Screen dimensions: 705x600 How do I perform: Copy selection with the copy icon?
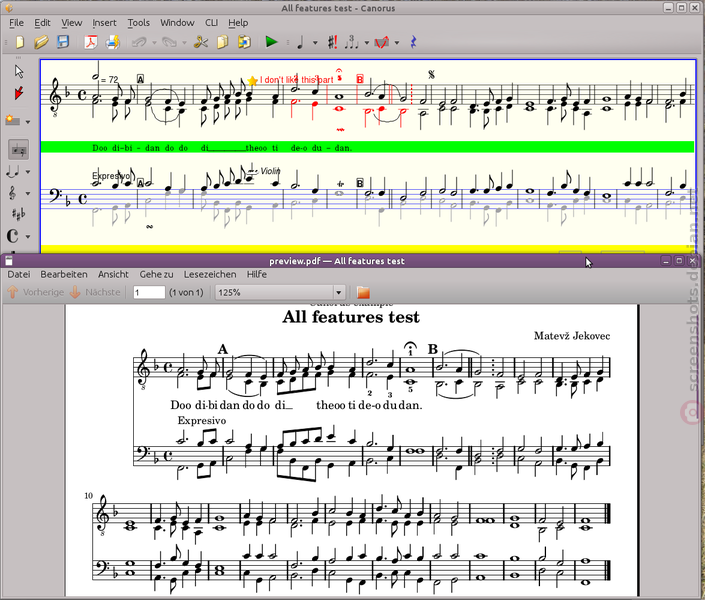223,42
